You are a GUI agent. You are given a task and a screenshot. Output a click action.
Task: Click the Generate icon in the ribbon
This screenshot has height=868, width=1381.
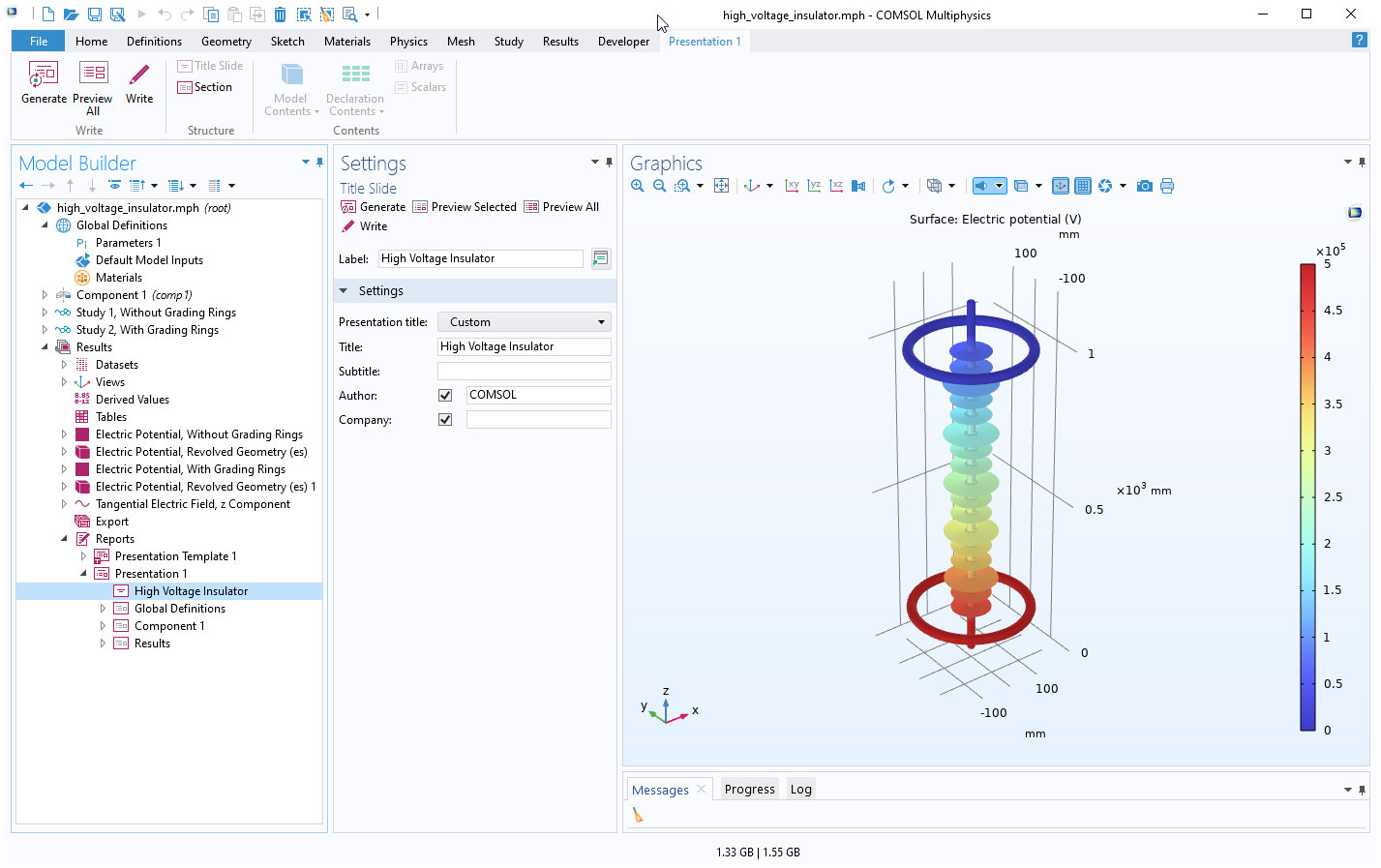pyautogui.click(x=44, y=75)
